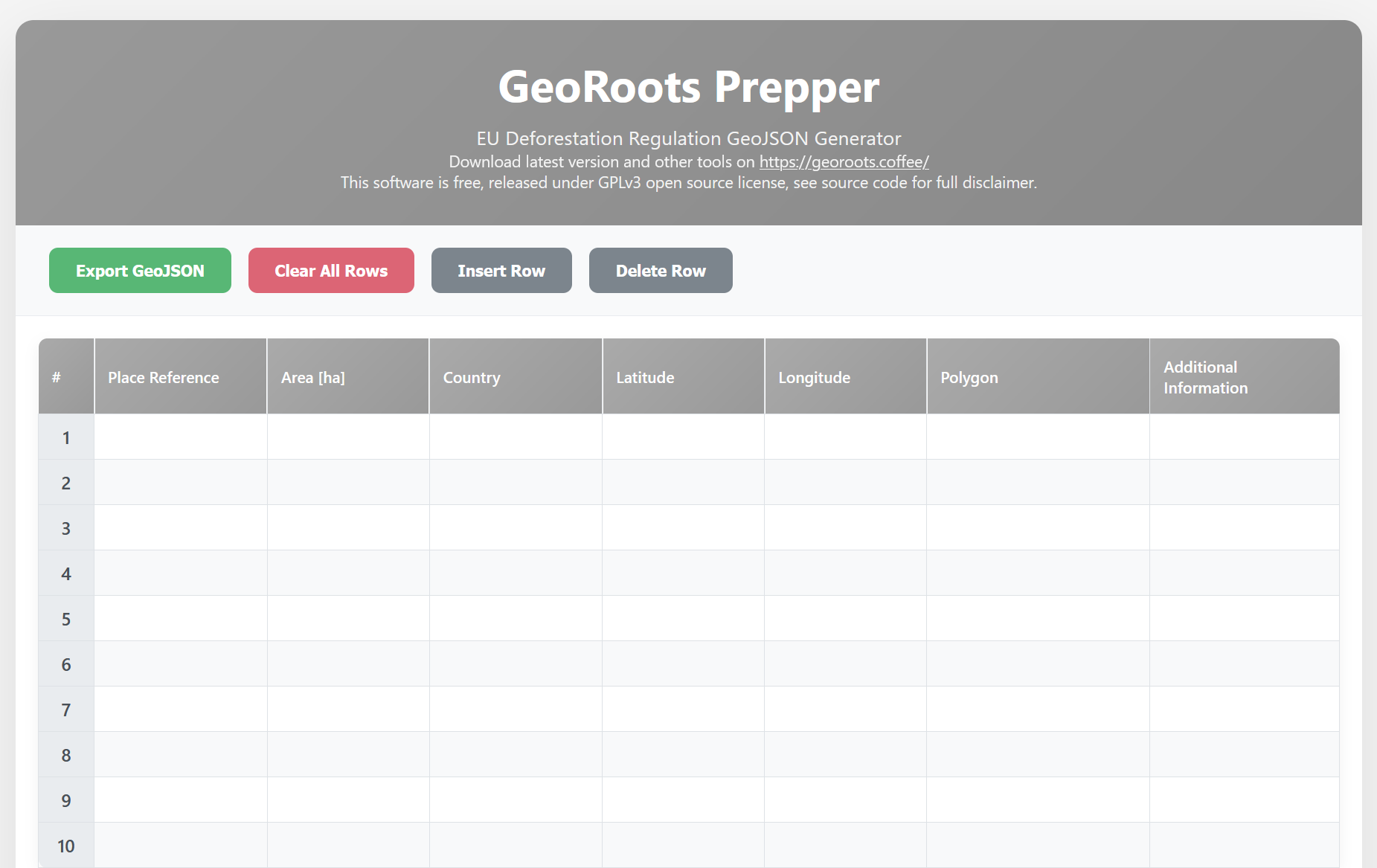Focus Additional Information cell in row 9
This screenshot has width=1377, height=868.
point(1245,800)
